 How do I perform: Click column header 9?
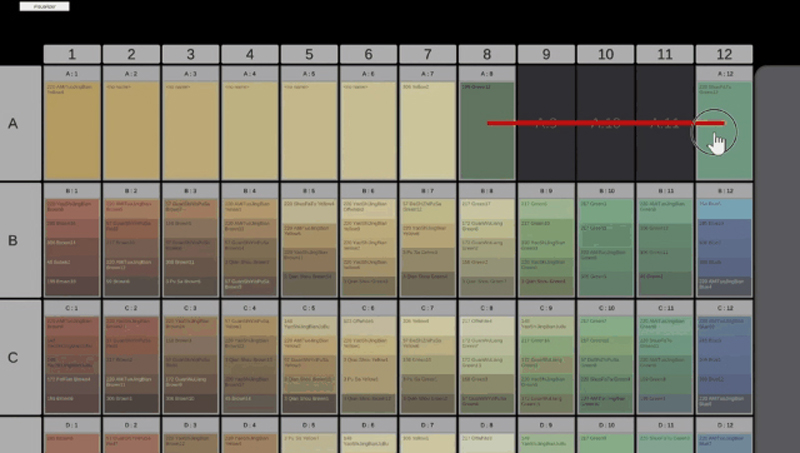tap(547, 54)
